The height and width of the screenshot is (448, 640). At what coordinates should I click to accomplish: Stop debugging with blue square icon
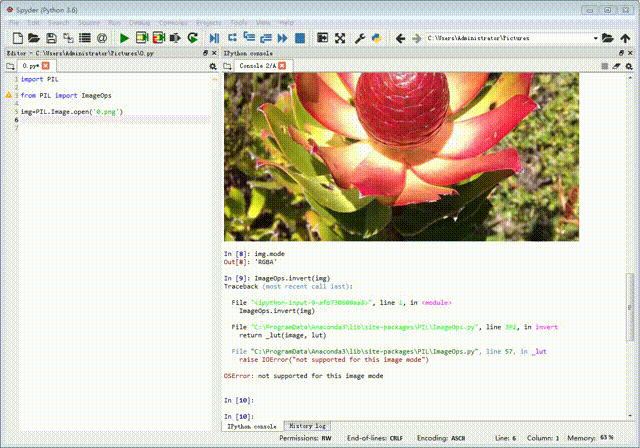click(300, 38)
